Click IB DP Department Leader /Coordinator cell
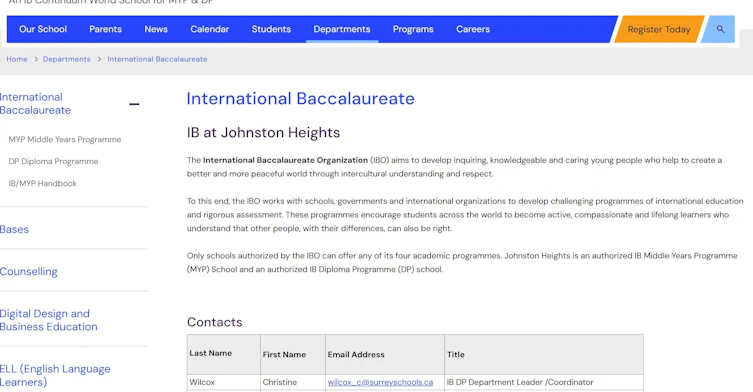The height and width of the screenshot is (392, 753). (x=544, y=382)
